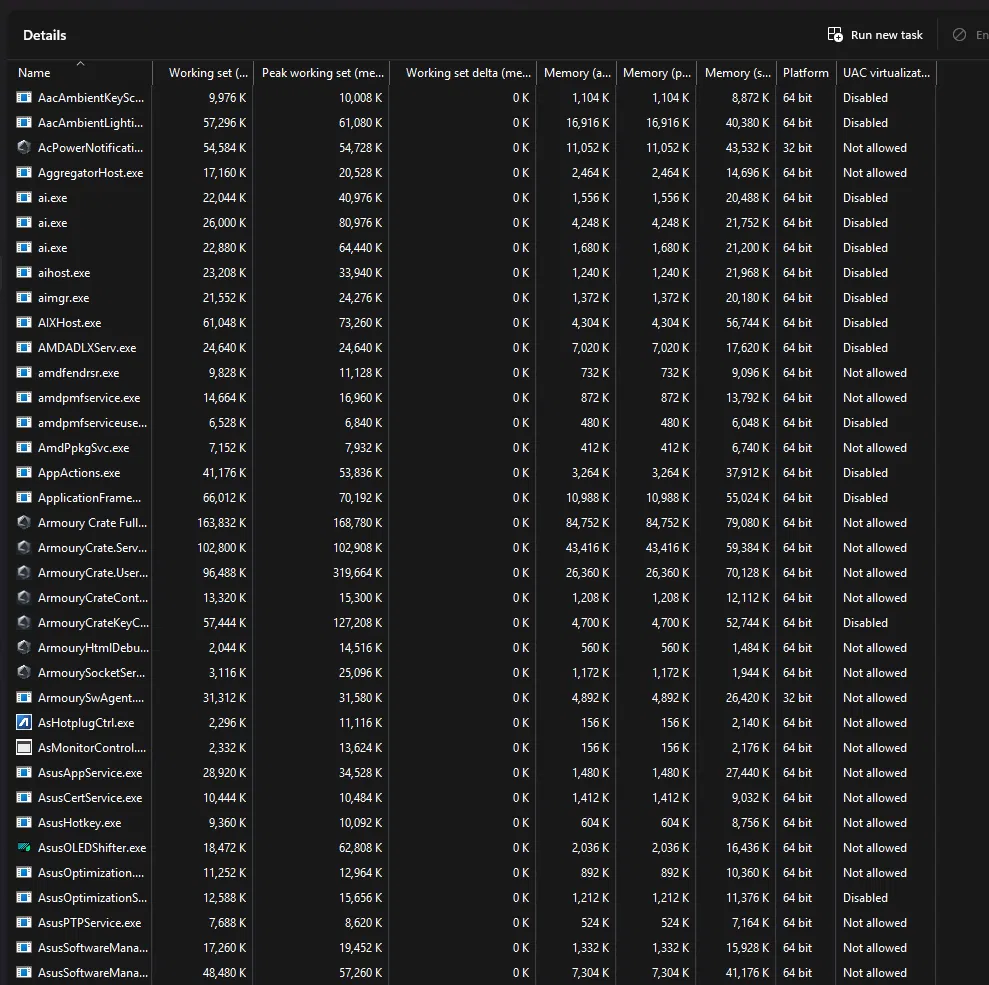Click the AppActions.exe process icon
Image resolution: width=989 pixels, height=985 pixels.
pos(24,473)
